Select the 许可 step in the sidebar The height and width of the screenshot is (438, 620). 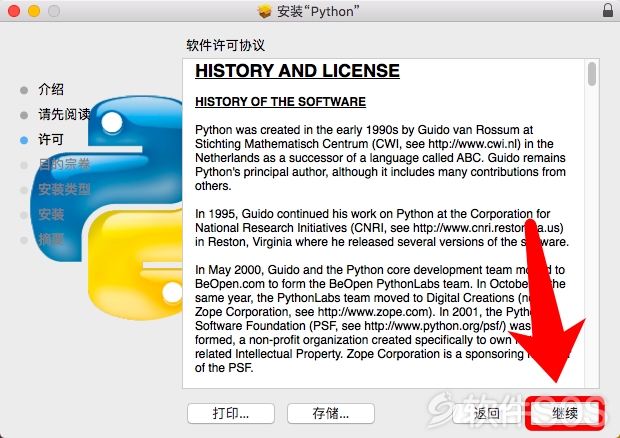(x=51, y=139)
